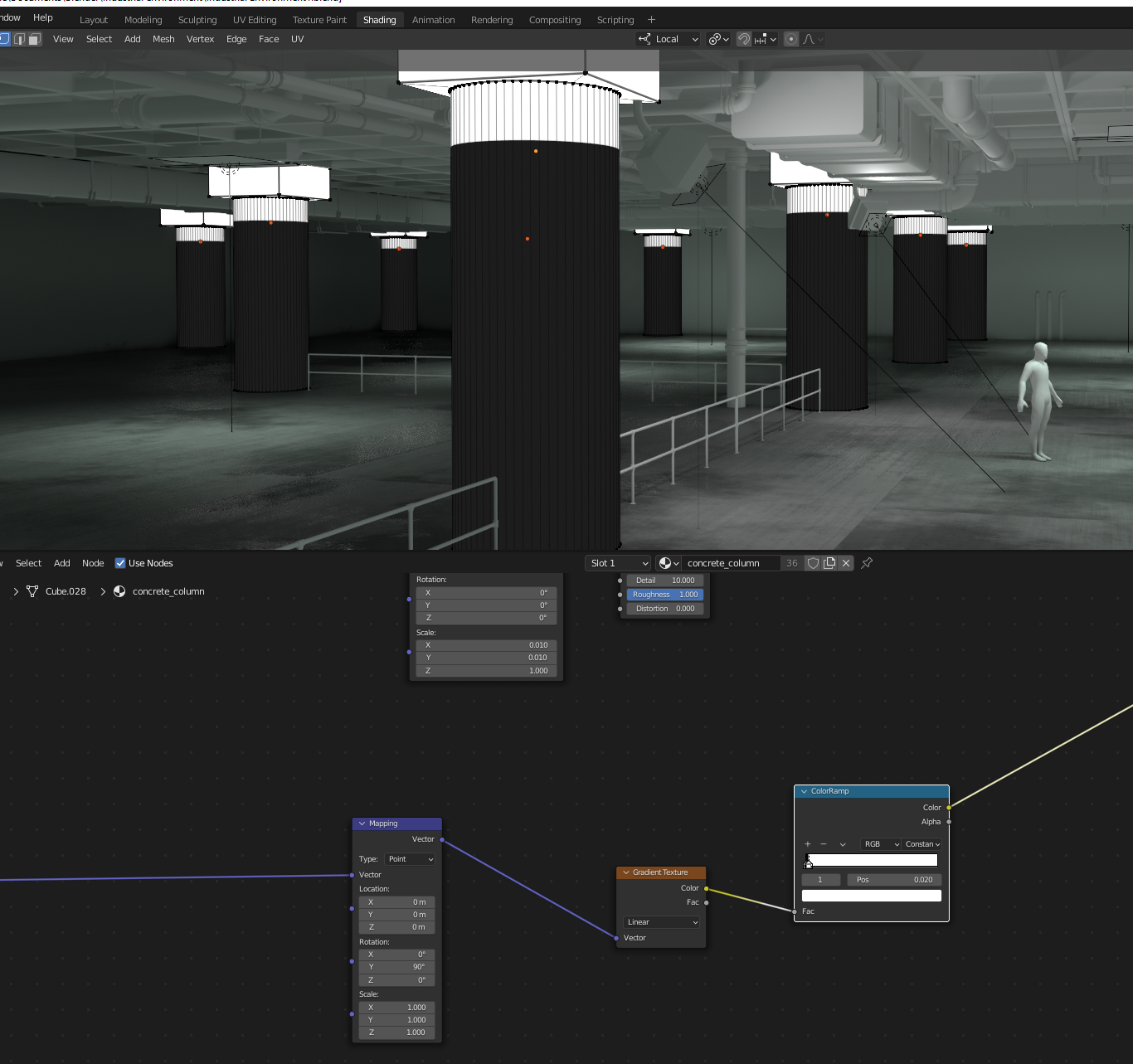
Task: Toggle the Use Nodes checkbox
Action: [x=120, y=563]
